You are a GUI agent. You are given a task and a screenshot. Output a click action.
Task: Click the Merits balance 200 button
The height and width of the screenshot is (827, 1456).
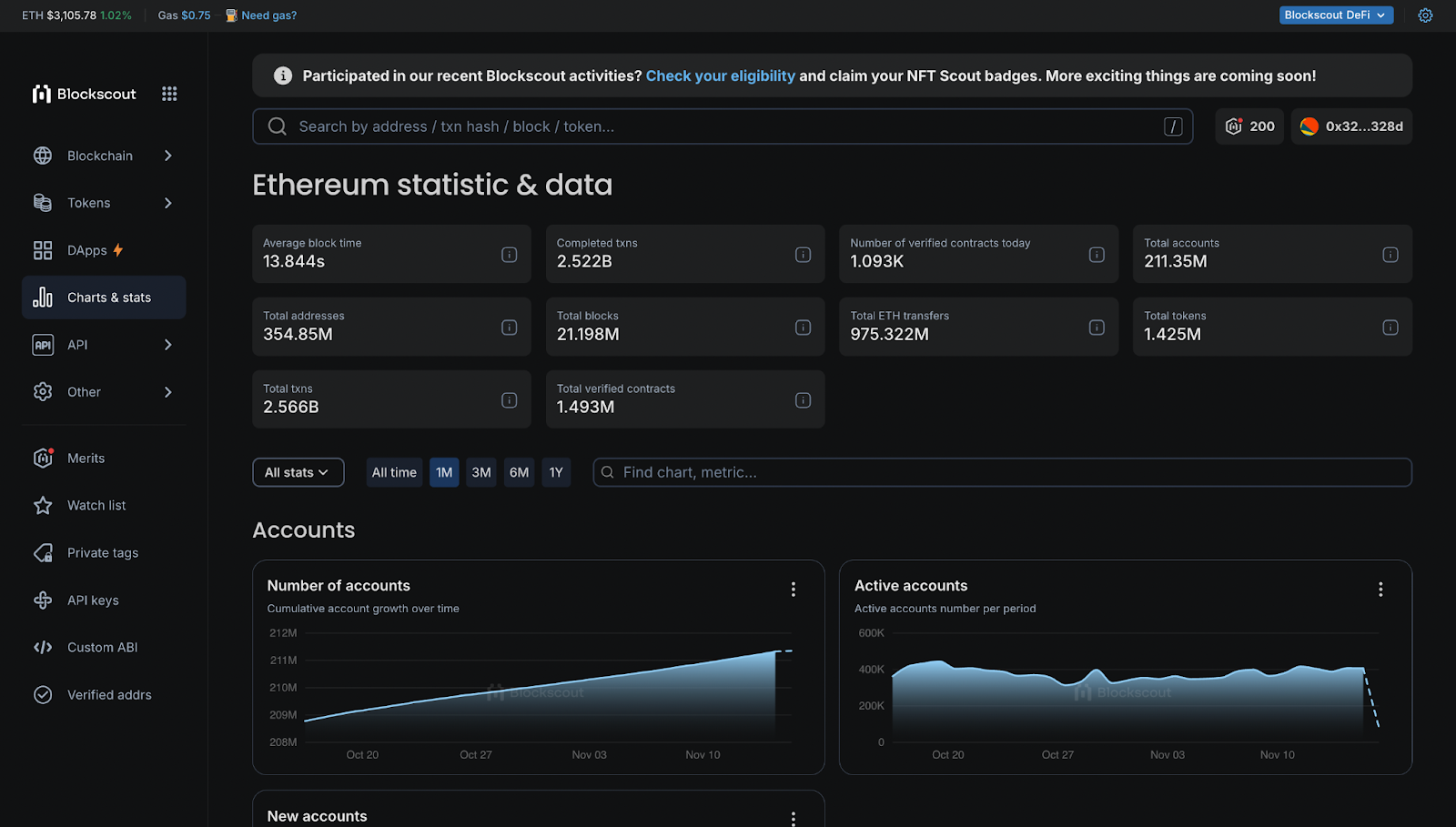1249,126
